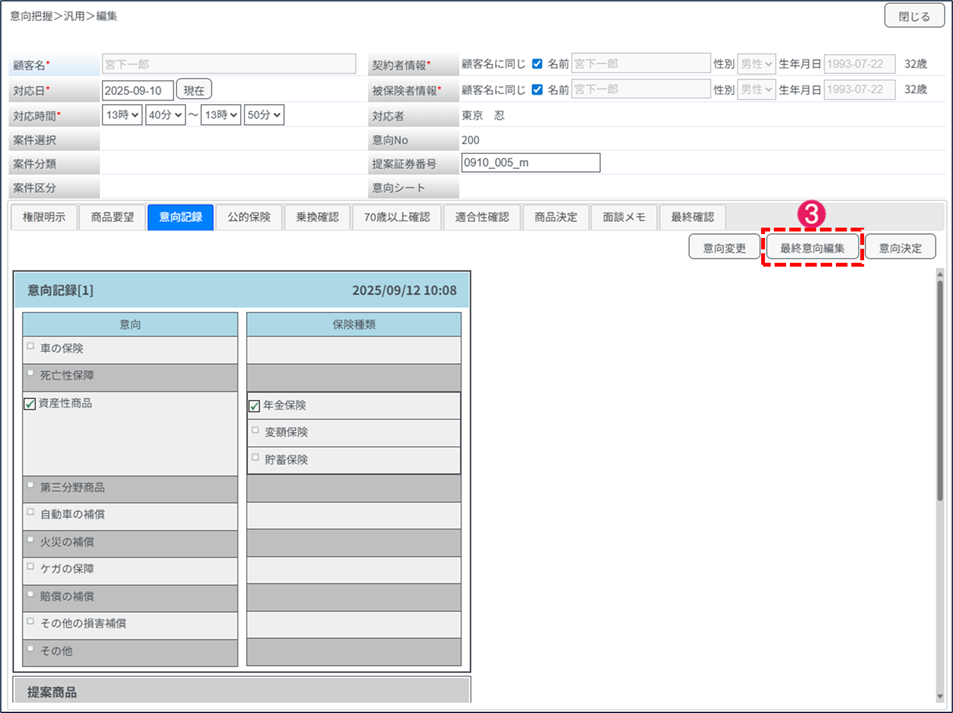This screenshot has width=953, height=713.
Task: Toggle 顧客名に同じ checkbox for 契約者情報
Action: 537,64
